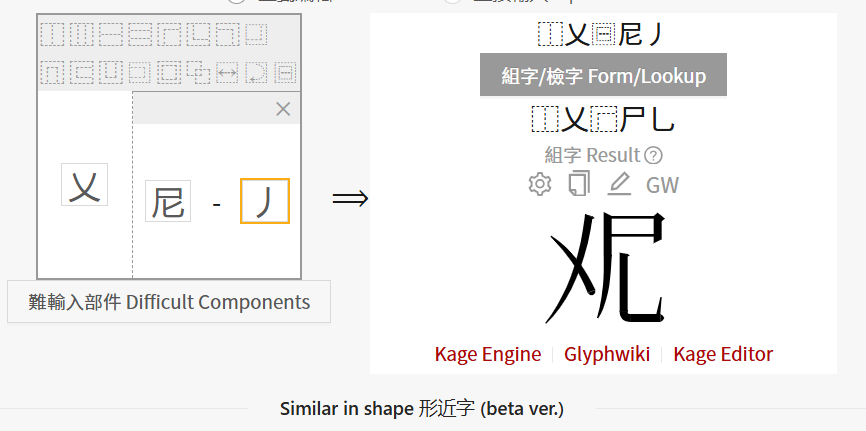The height and width of the screenshot is (431, 866).
Task: Select the surround-from-upper-left structure icon
Action: [x=169, y=35]
